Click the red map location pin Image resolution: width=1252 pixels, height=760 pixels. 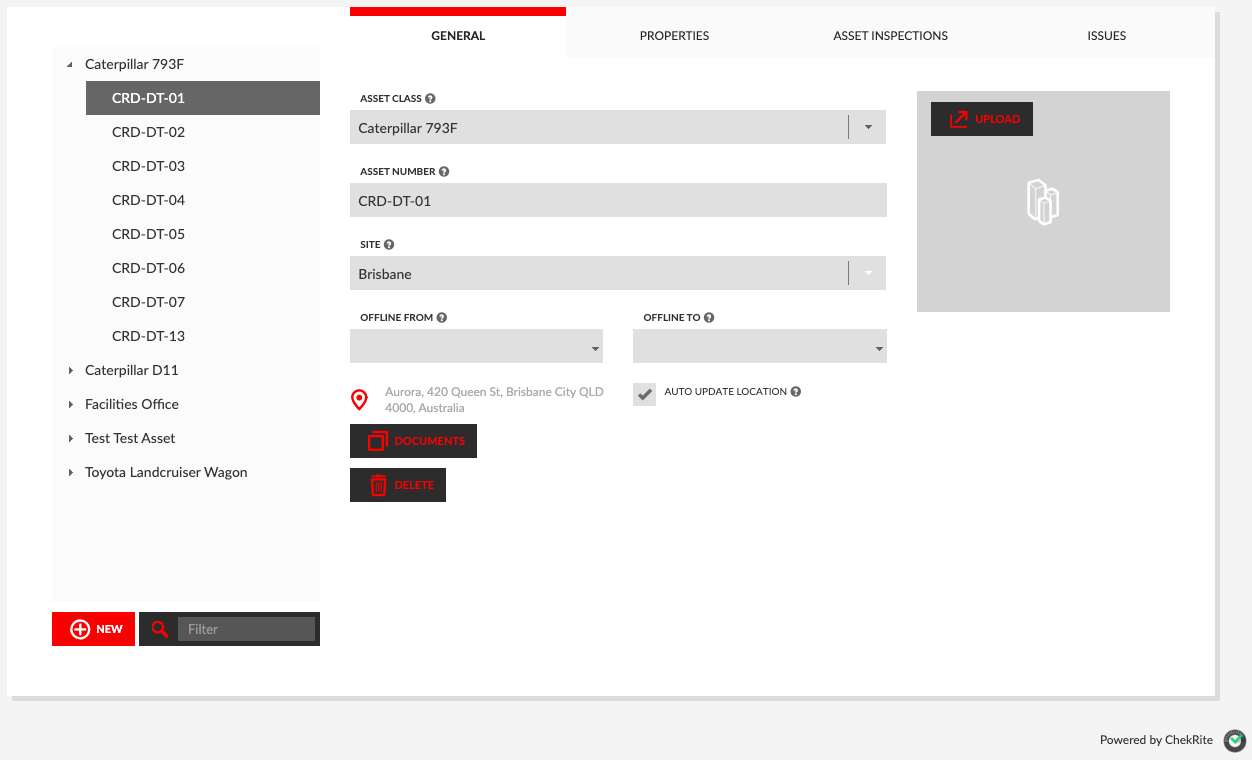coord(360,400)
